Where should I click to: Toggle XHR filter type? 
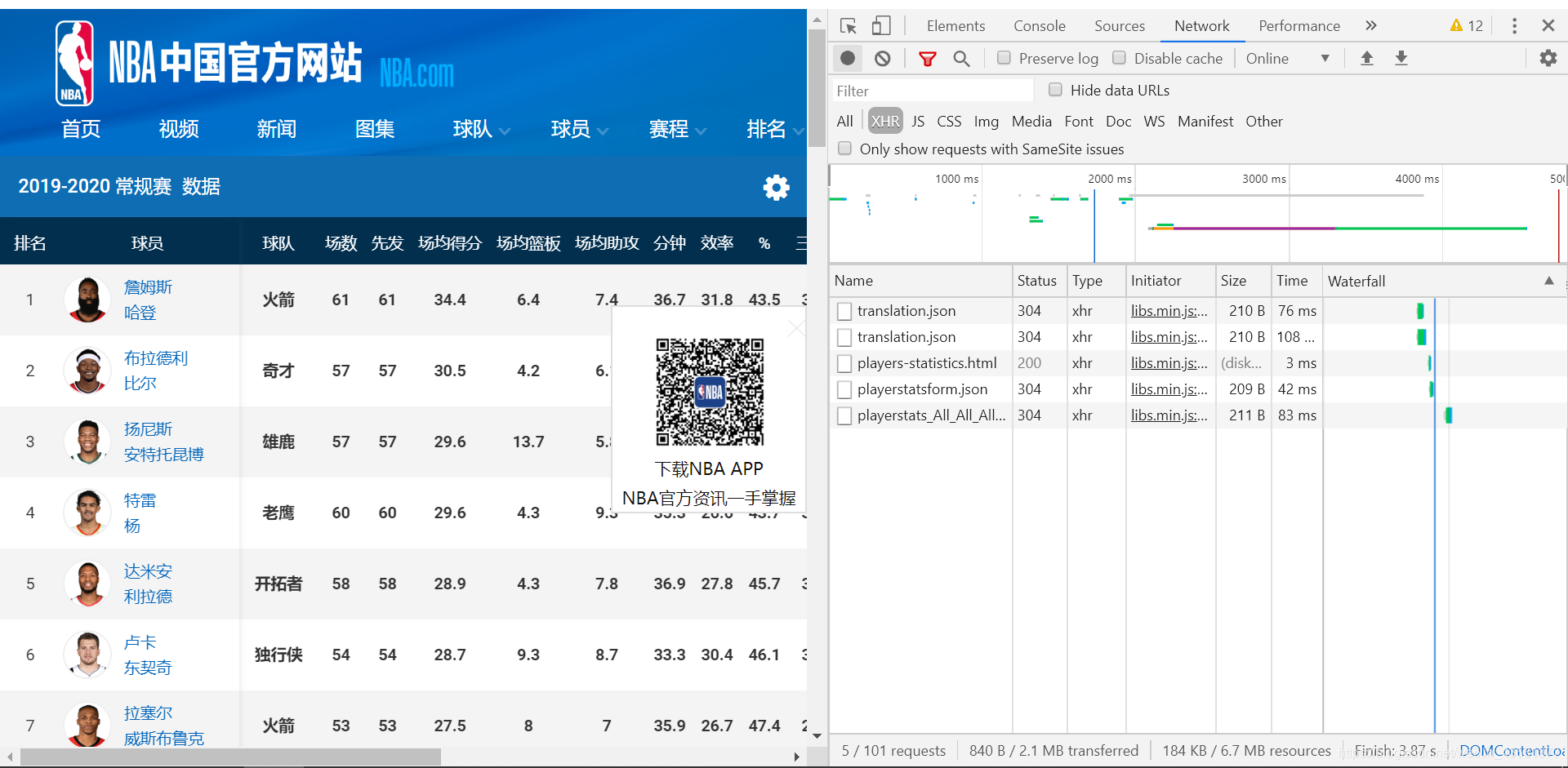click(885, 122)
